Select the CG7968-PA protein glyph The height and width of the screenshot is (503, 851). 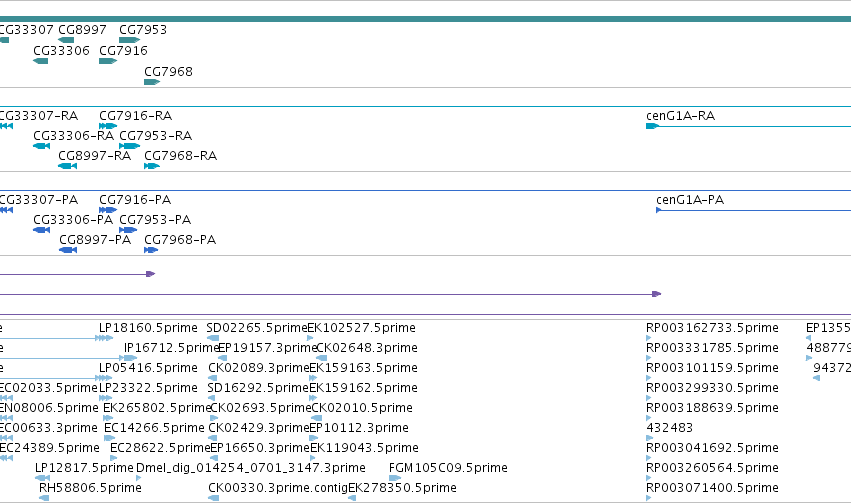(x=151, y=250)
